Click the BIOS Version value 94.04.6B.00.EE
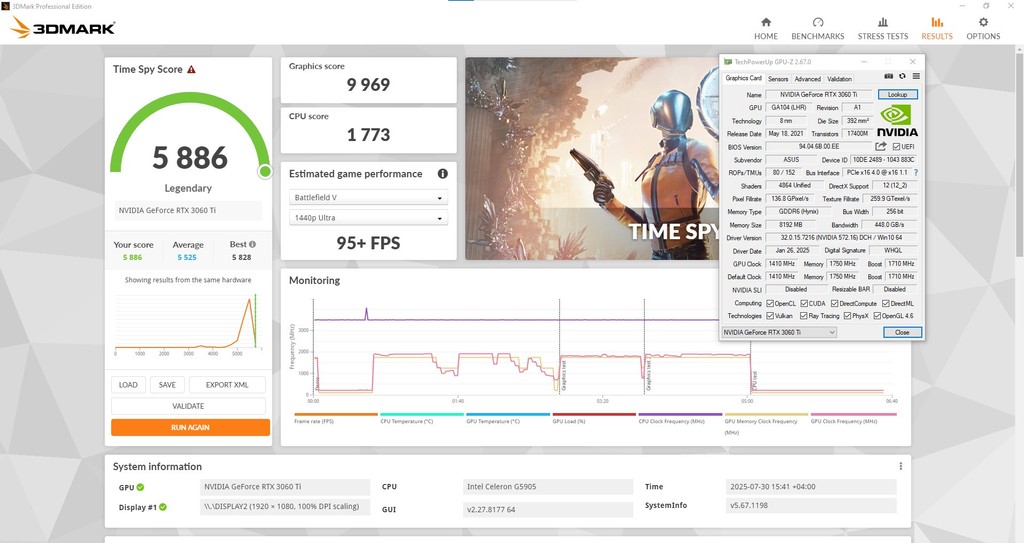The width and height of the screenshot is (1024, 543). click(x=818, y=146)
